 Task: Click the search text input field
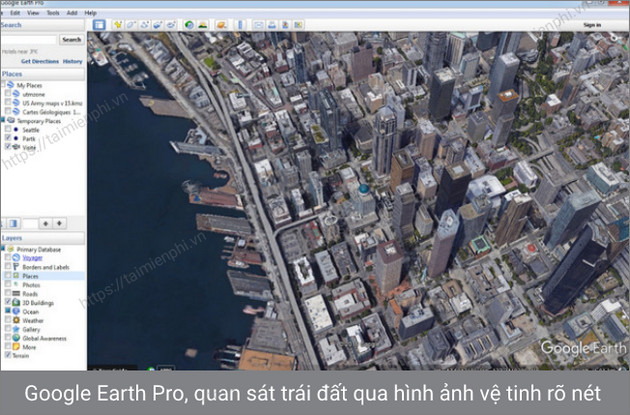[x=29, y=39]
